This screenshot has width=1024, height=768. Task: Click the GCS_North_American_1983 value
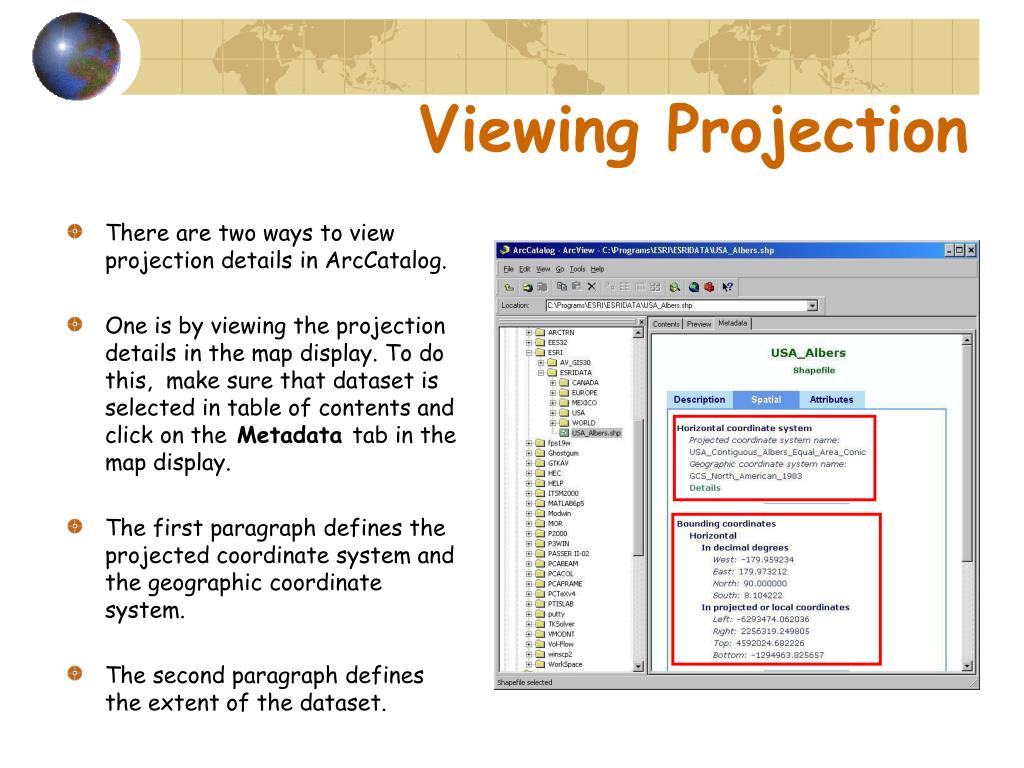coord(745,476)
